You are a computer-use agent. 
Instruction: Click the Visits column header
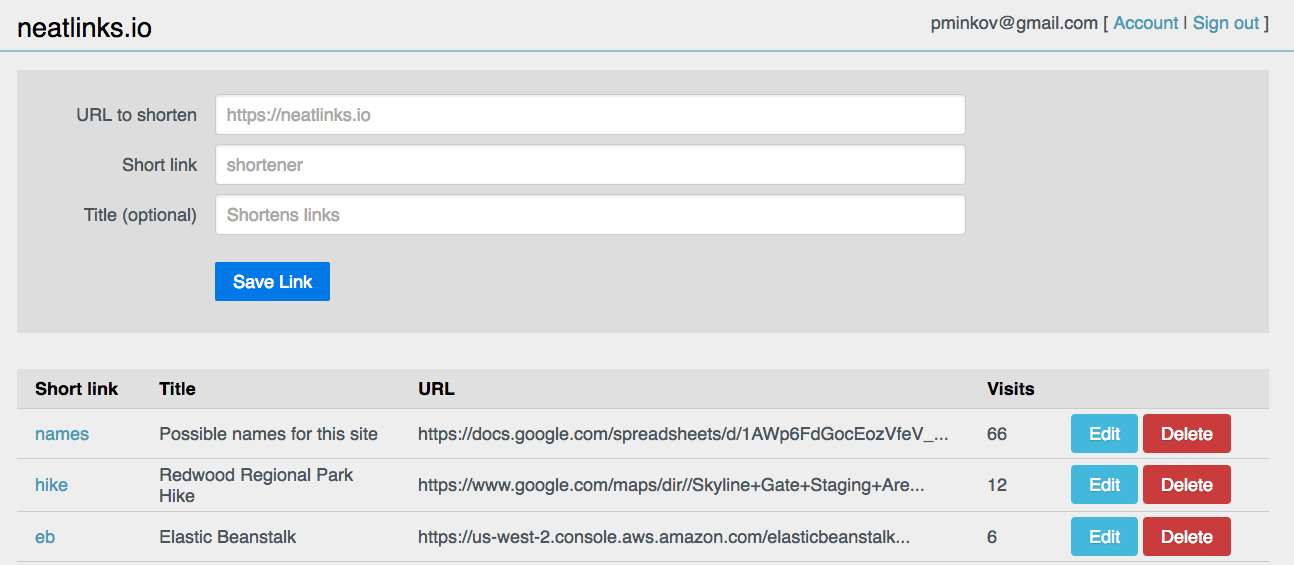[1010, 389]
